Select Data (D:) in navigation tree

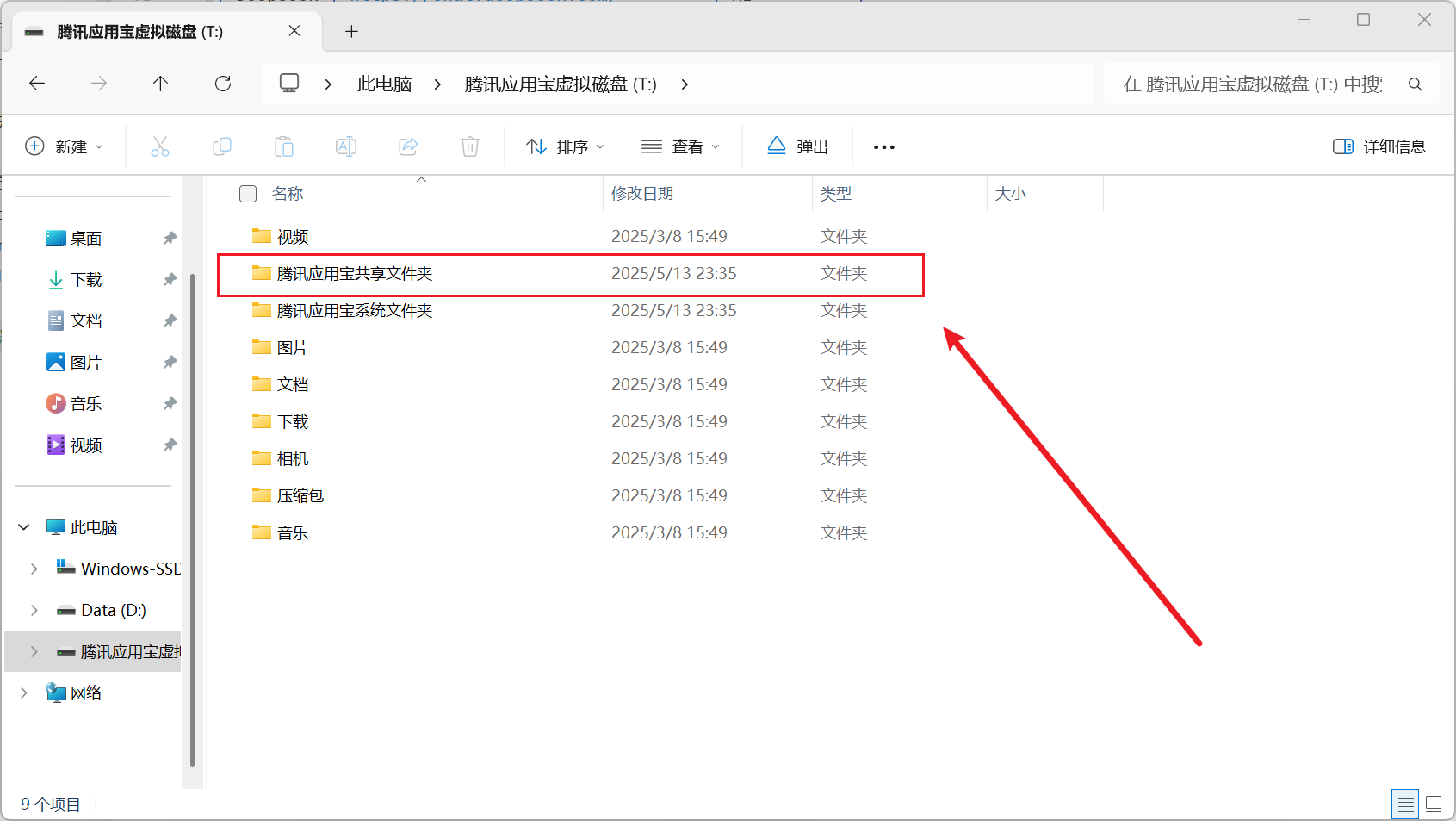(114, 610)
